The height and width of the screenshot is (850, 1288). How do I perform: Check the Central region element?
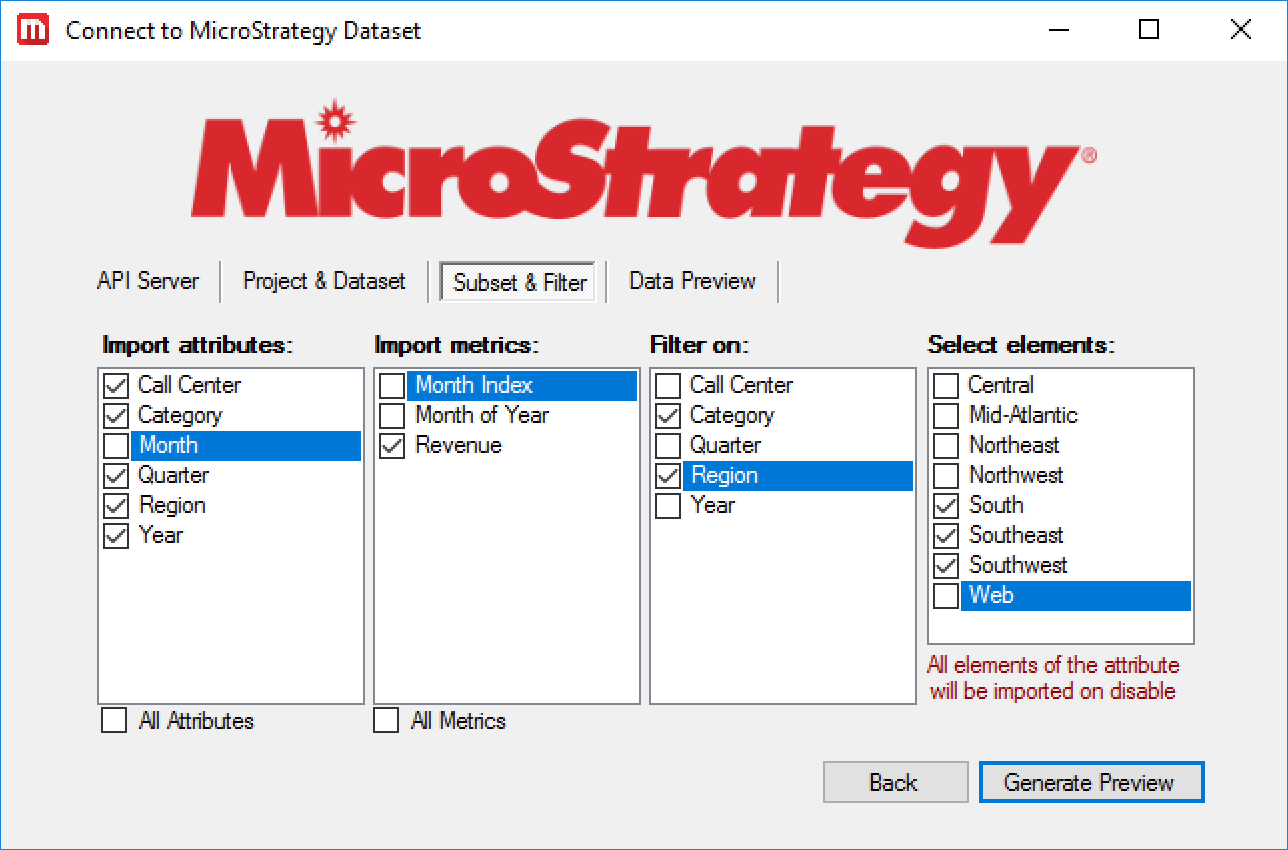click(x=946, y=385)
